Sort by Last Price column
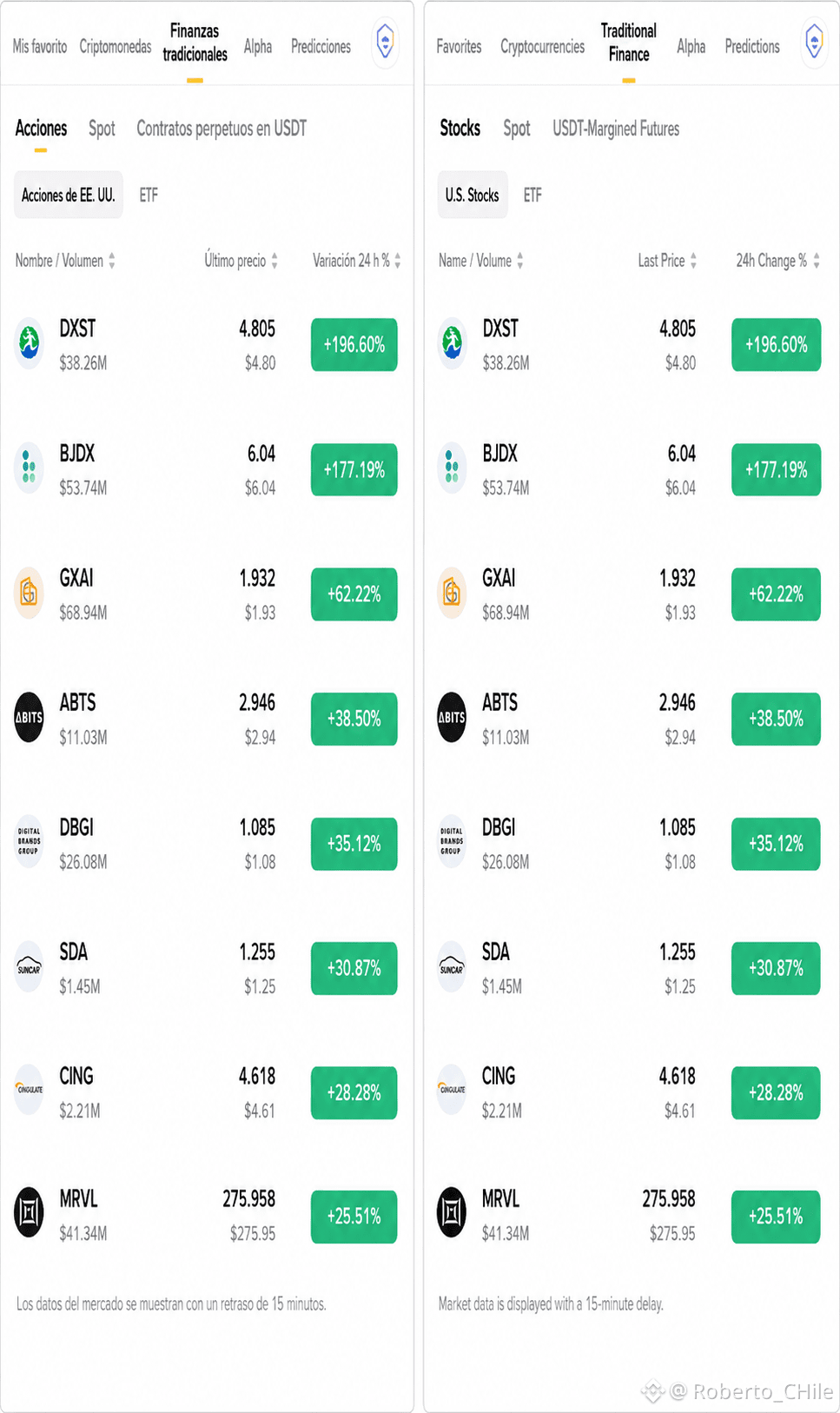 667,261
